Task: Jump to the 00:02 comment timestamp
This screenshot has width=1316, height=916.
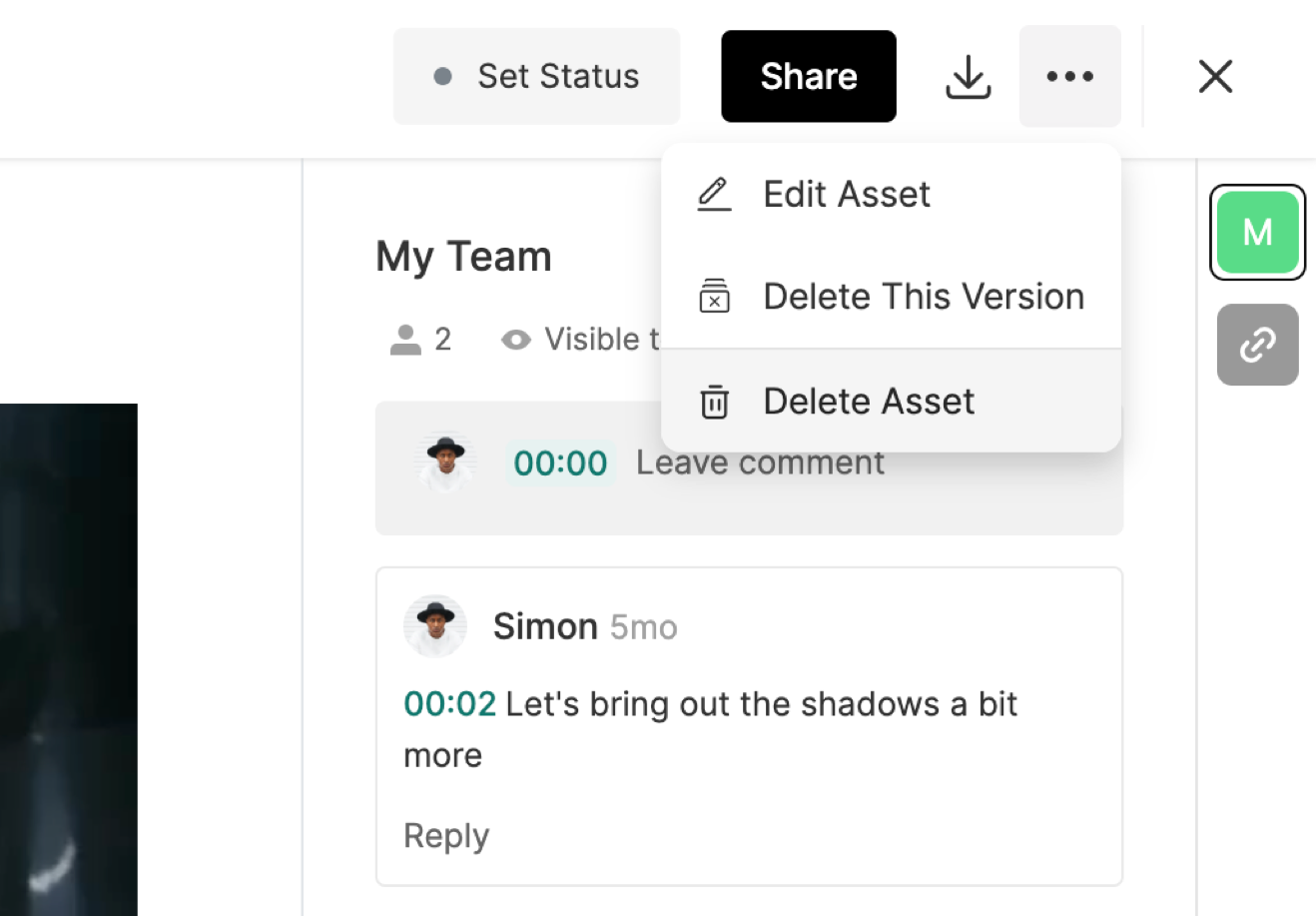Action: (x=449, y=704)
